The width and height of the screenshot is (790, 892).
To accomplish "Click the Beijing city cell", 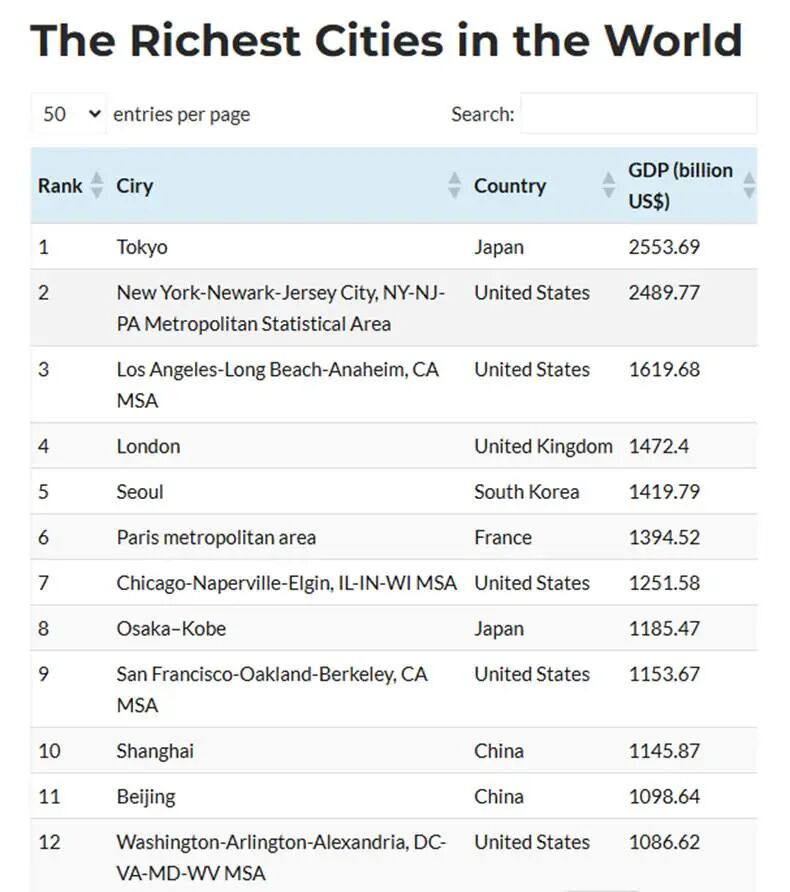I will click(146, 797).
